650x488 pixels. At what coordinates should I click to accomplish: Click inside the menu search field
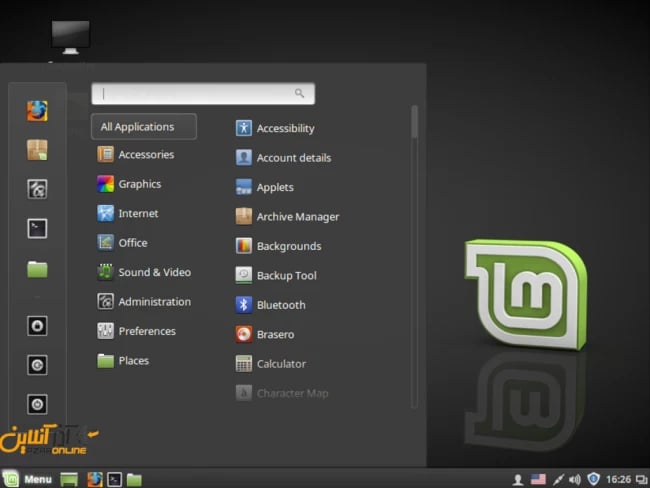203,94
